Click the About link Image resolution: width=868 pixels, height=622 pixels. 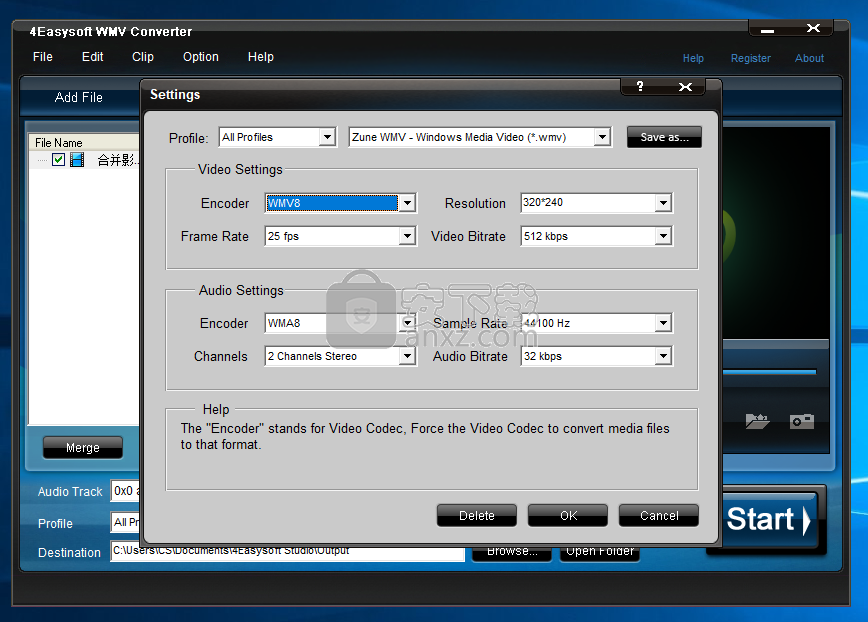click(809, 58)
